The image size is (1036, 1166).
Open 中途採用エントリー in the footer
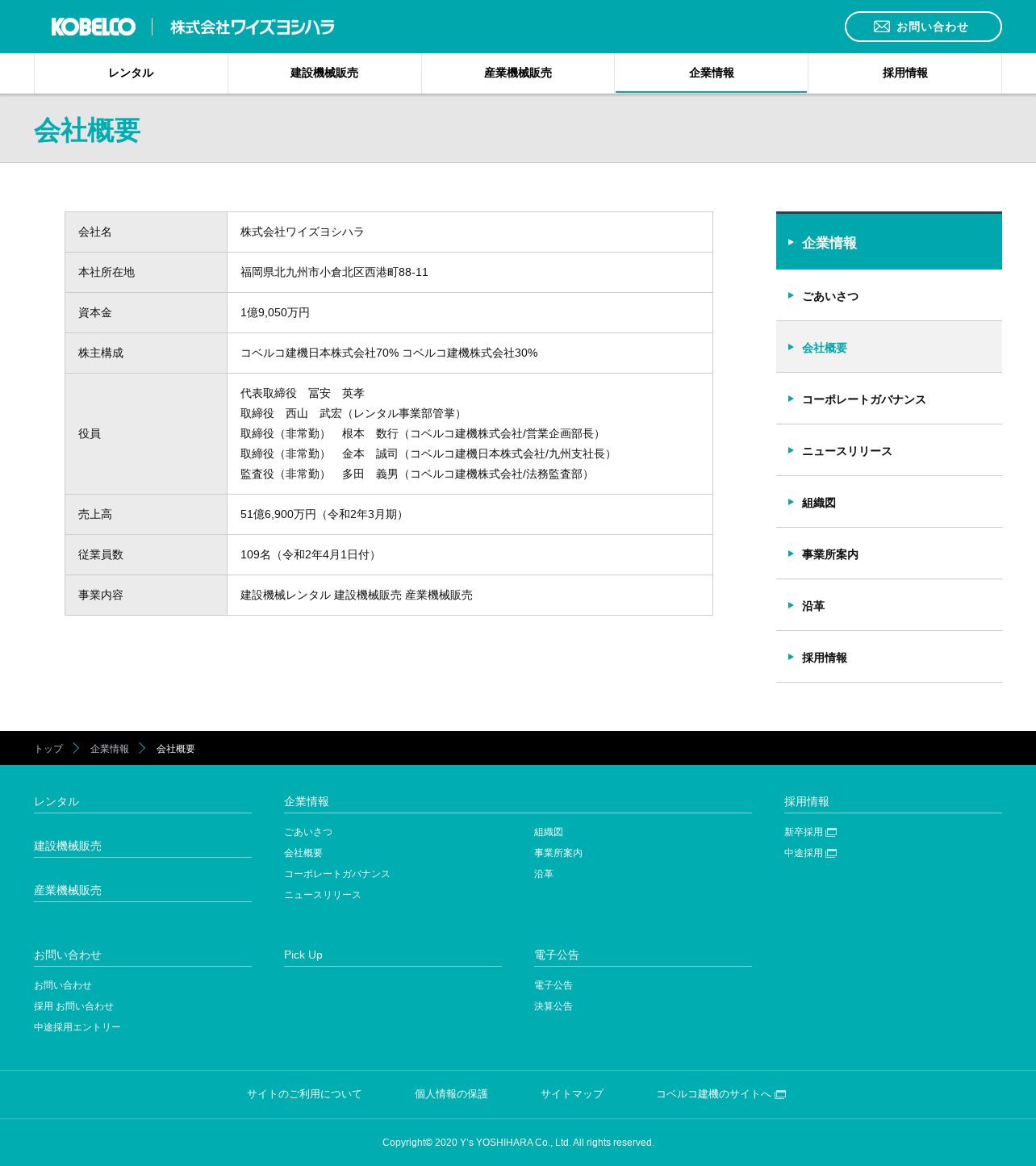[77, 1027]
